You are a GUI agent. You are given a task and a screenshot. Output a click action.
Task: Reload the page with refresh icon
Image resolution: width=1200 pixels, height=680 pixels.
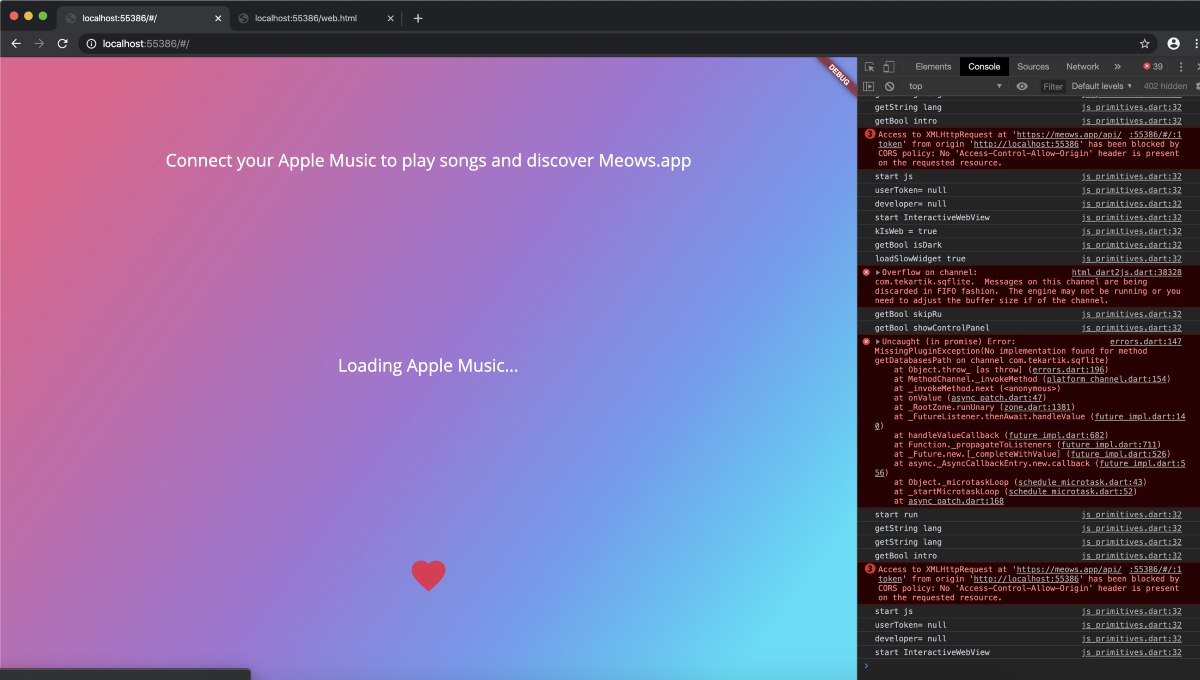[x=62, y=44]
